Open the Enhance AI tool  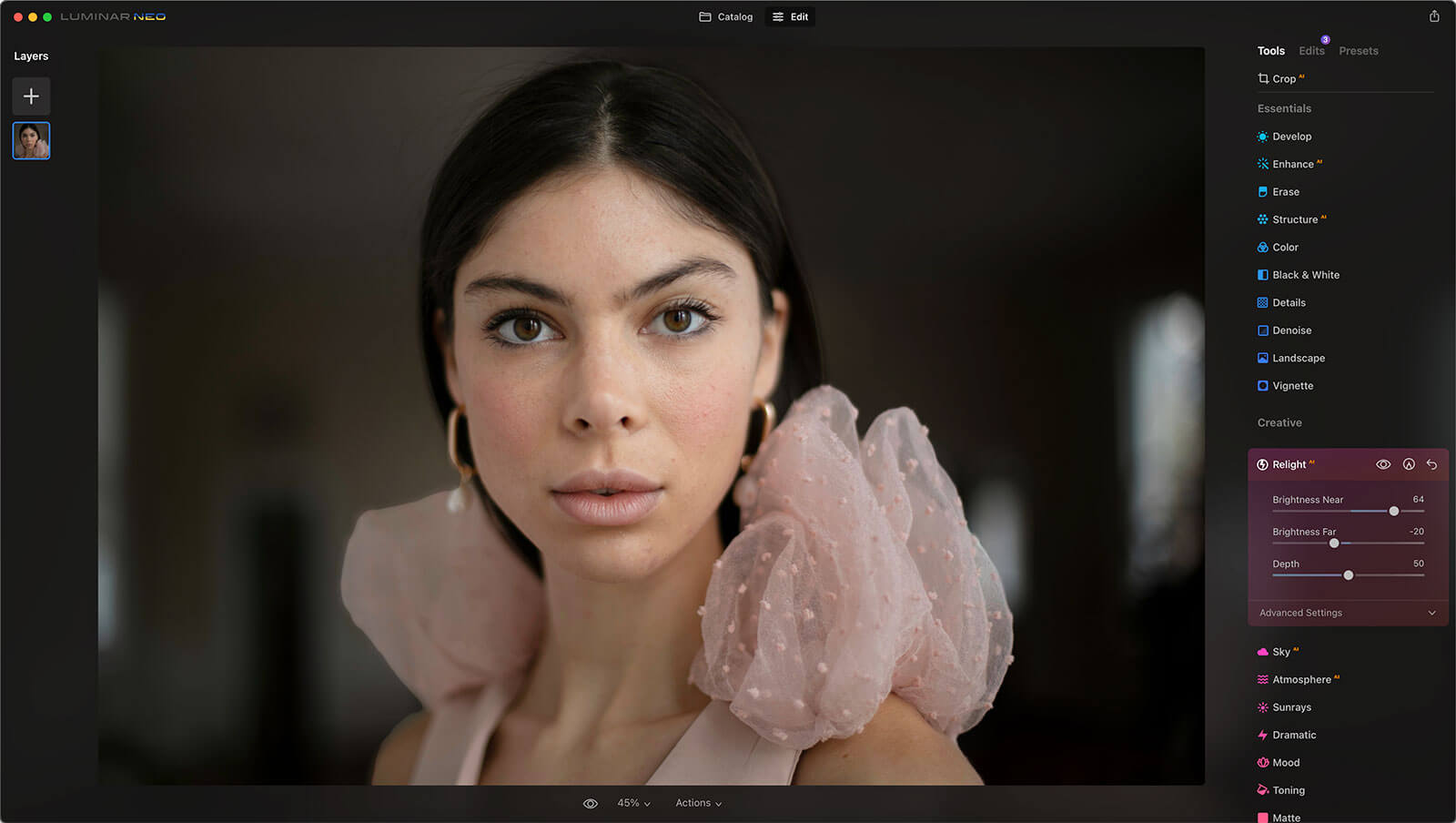1292,164
